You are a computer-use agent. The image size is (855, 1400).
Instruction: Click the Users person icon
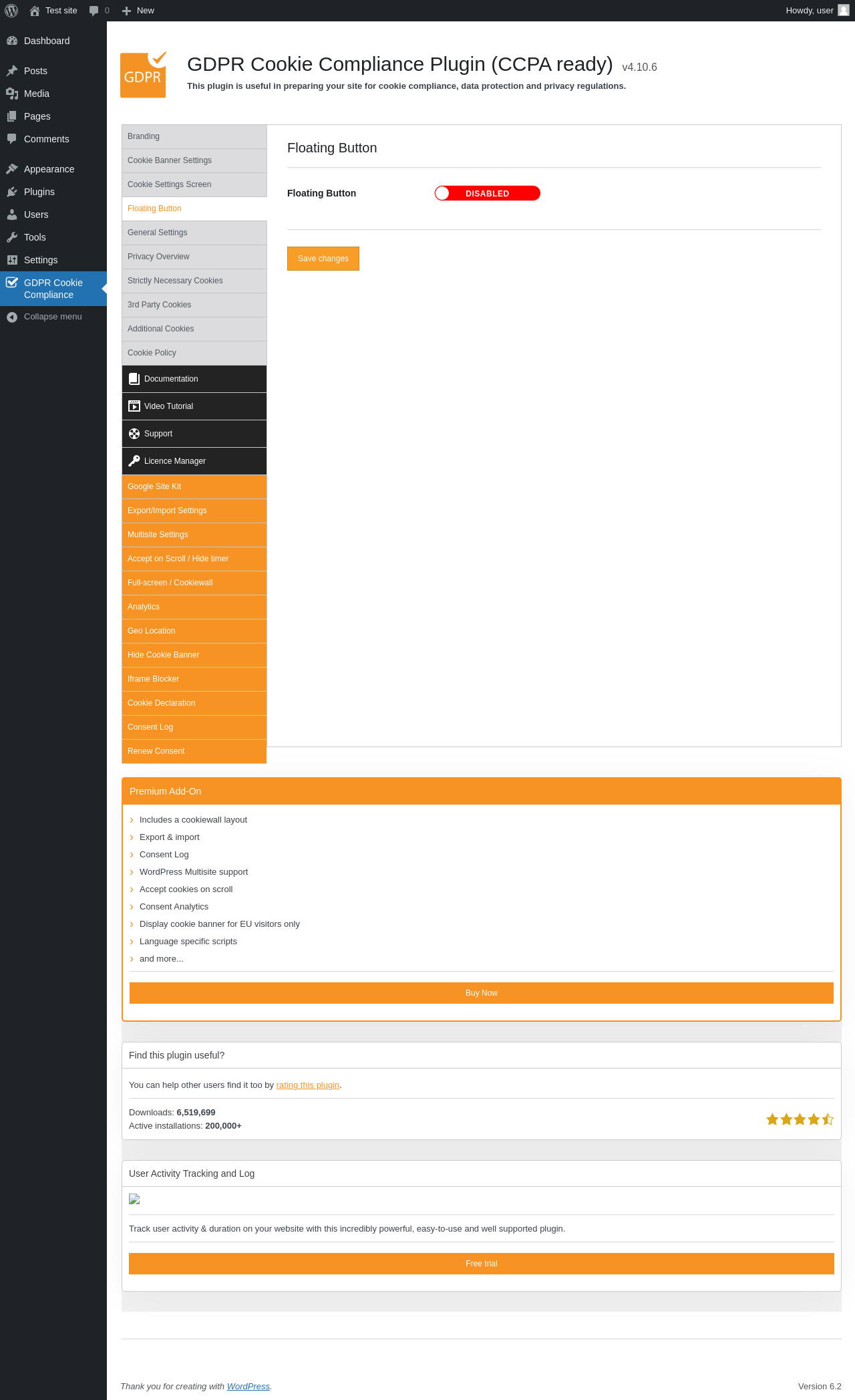click(12, 215)
